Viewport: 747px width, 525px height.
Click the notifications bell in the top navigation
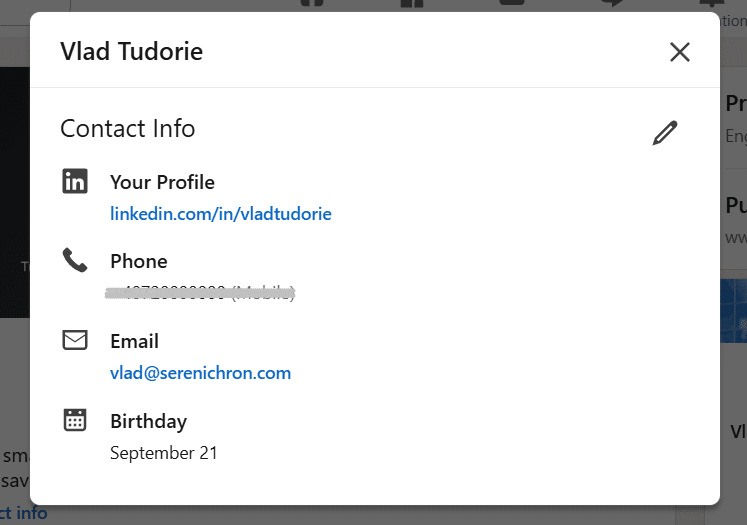[712, 4]
